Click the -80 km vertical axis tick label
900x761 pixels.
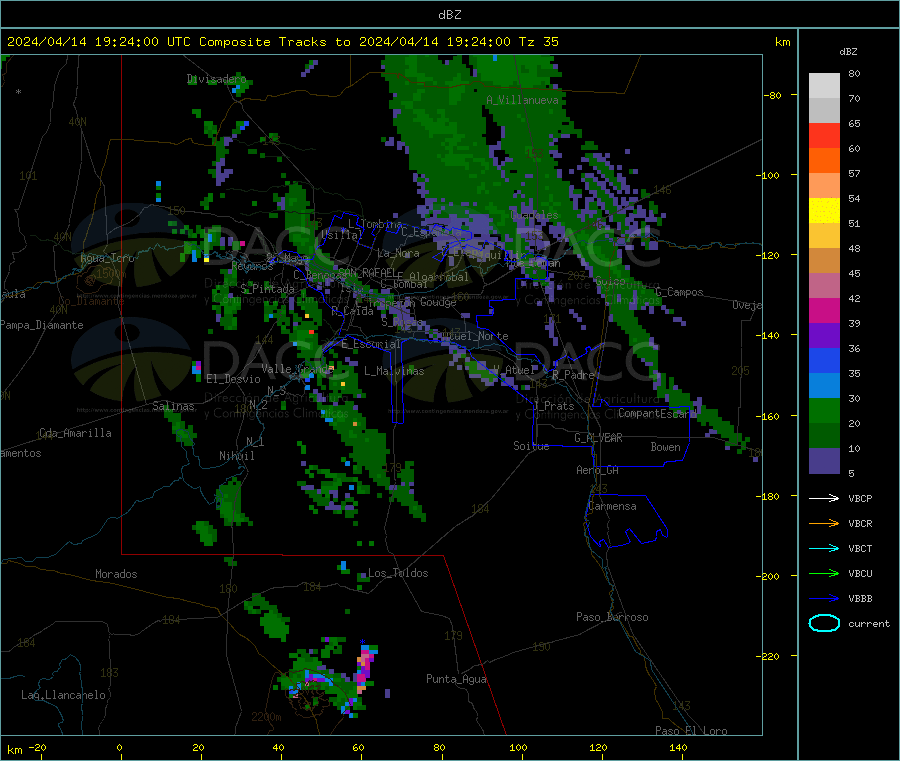point(773,95)
